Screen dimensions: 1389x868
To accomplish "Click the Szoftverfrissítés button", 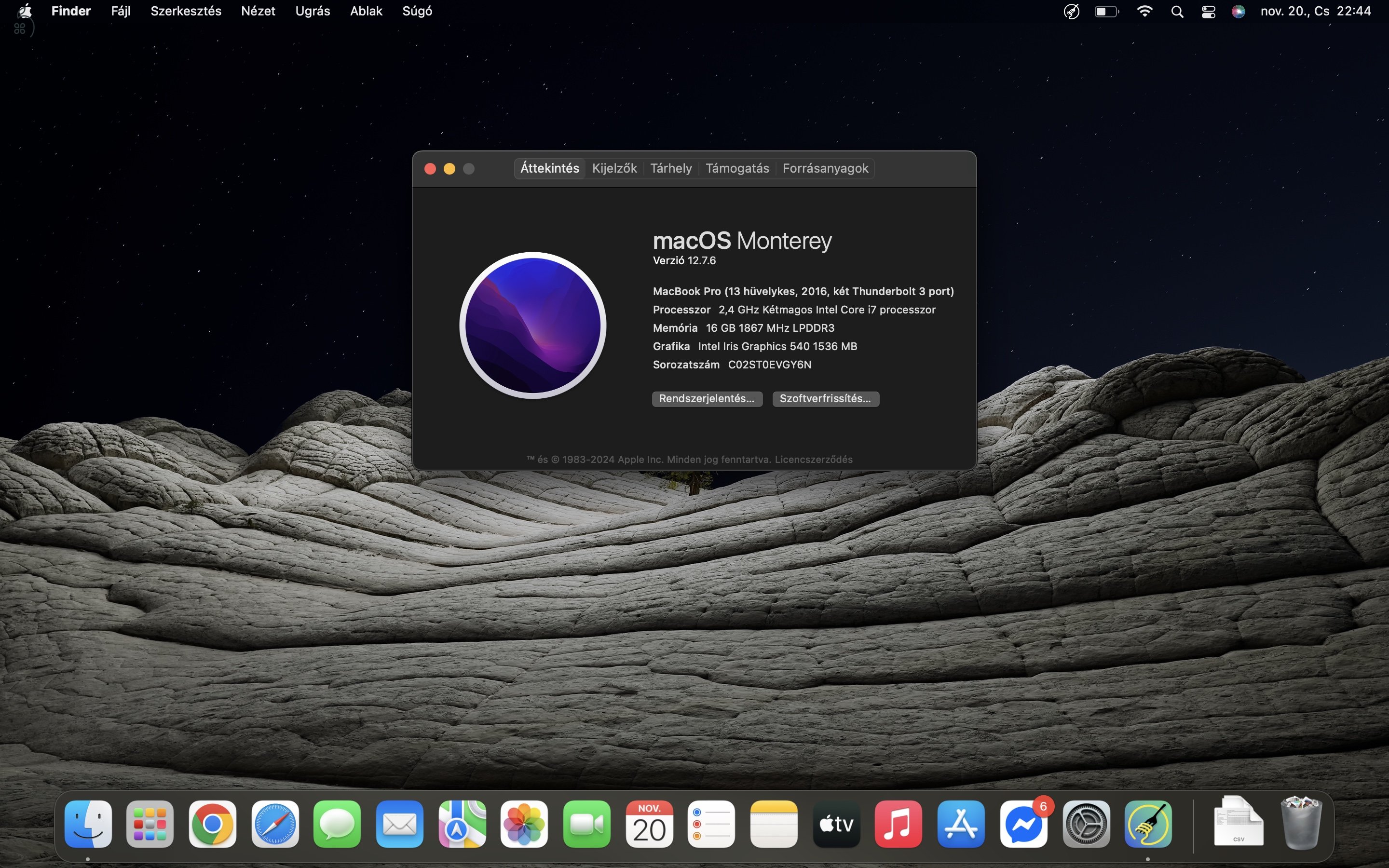I will 827,398.
